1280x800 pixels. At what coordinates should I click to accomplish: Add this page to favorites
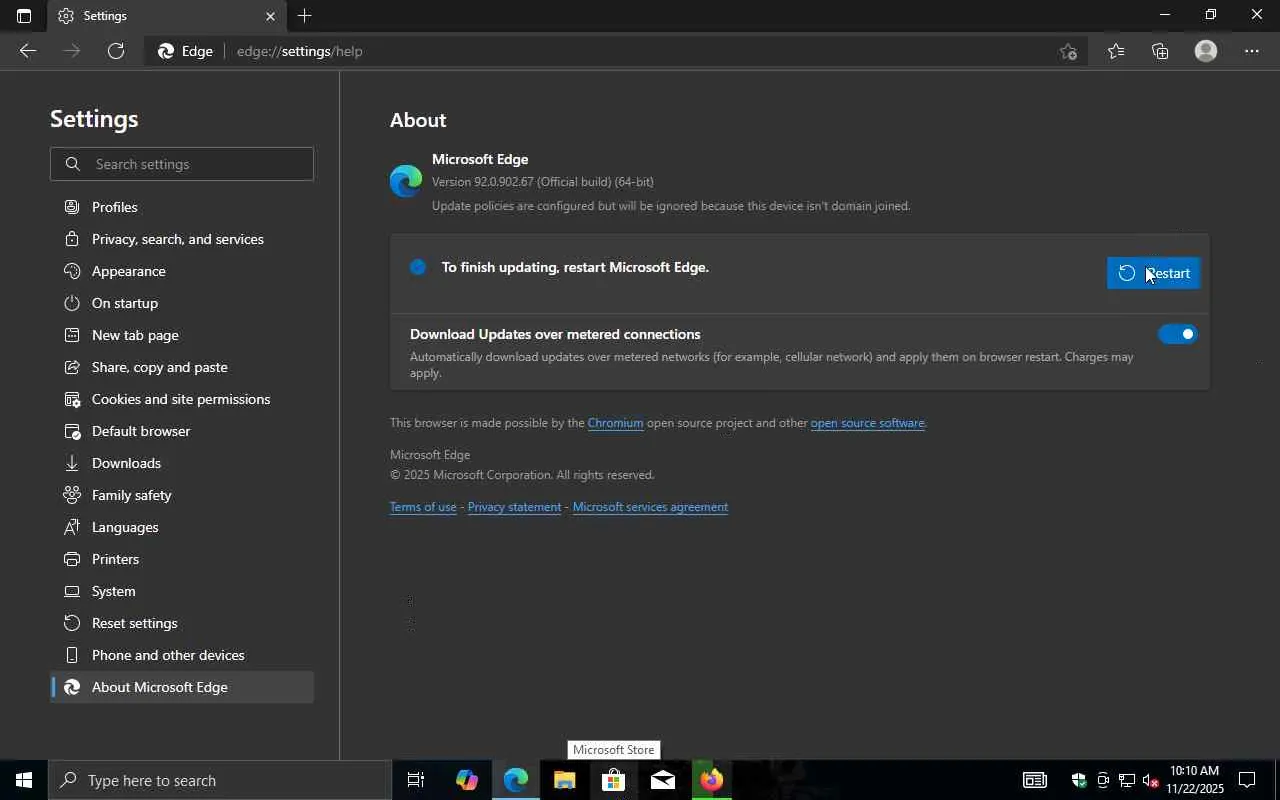coord(1068,51)
